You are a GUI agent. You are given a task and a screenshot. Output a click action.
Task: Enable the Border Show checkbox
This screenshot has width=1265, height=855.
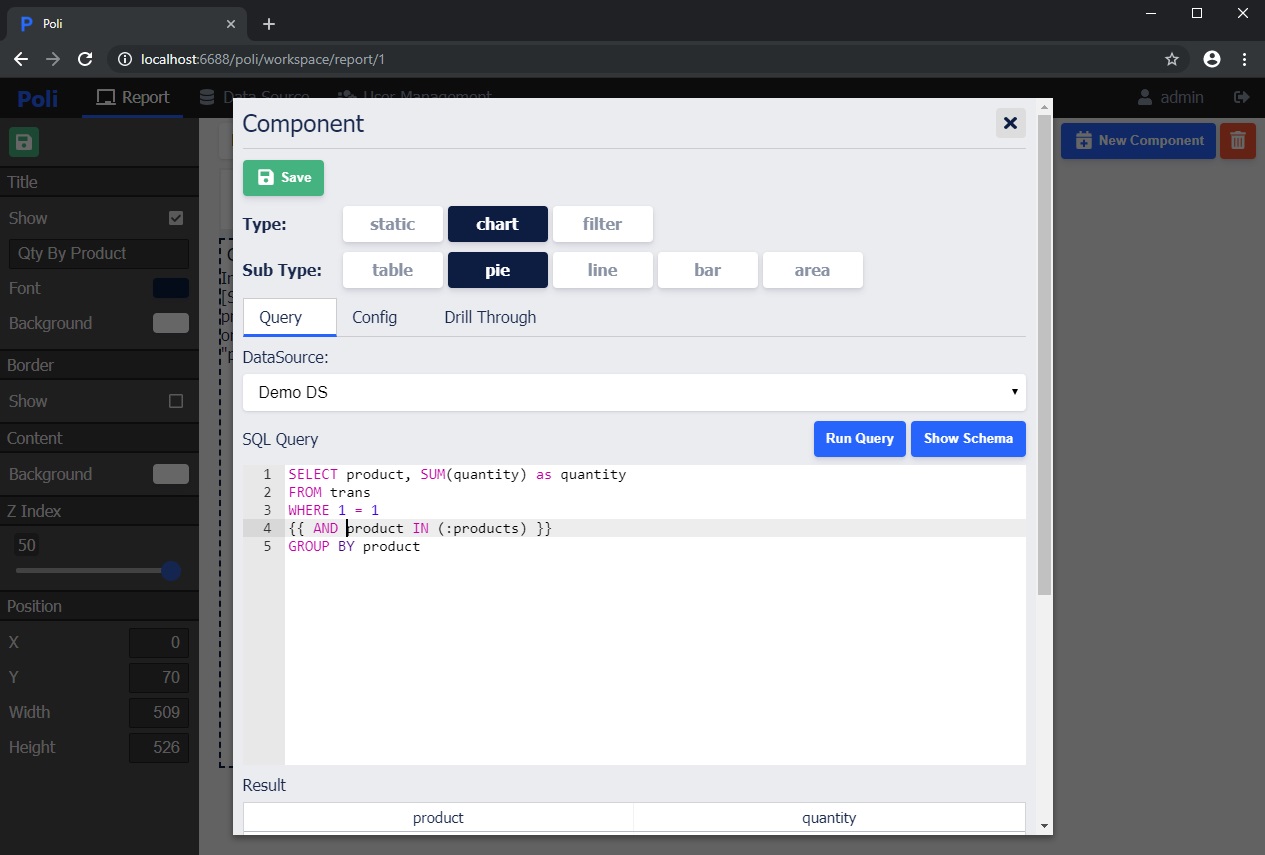coord(176,401)
